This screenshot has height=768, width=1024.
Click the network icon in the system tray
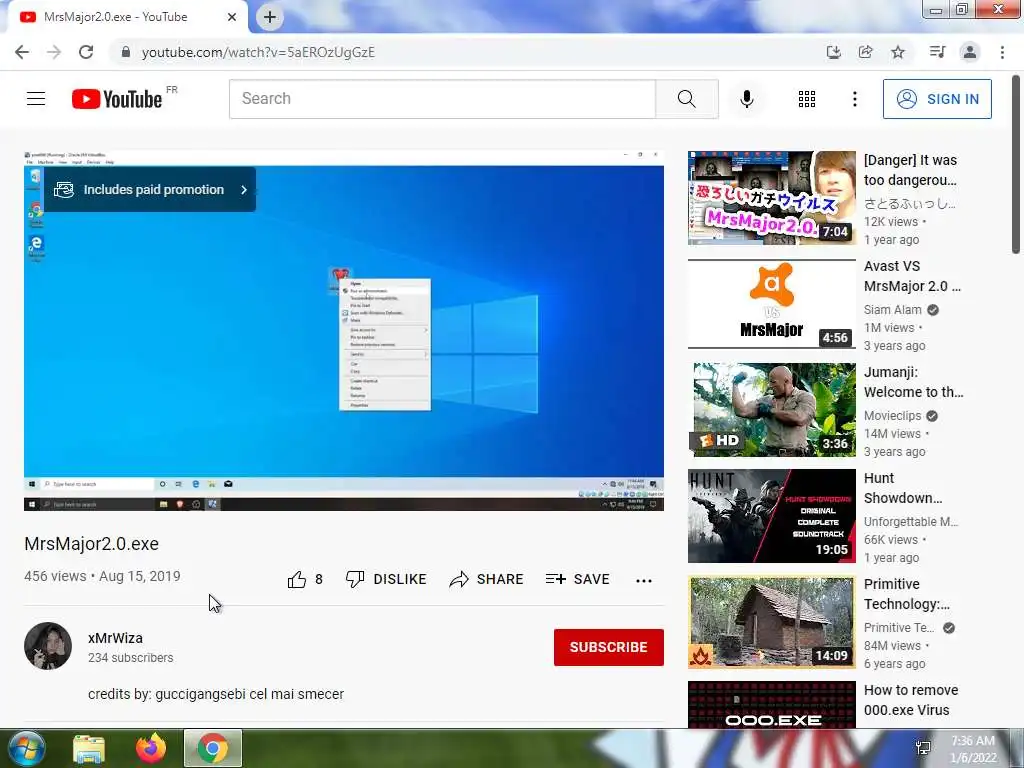pyautogui.click(x=923, y=748)
